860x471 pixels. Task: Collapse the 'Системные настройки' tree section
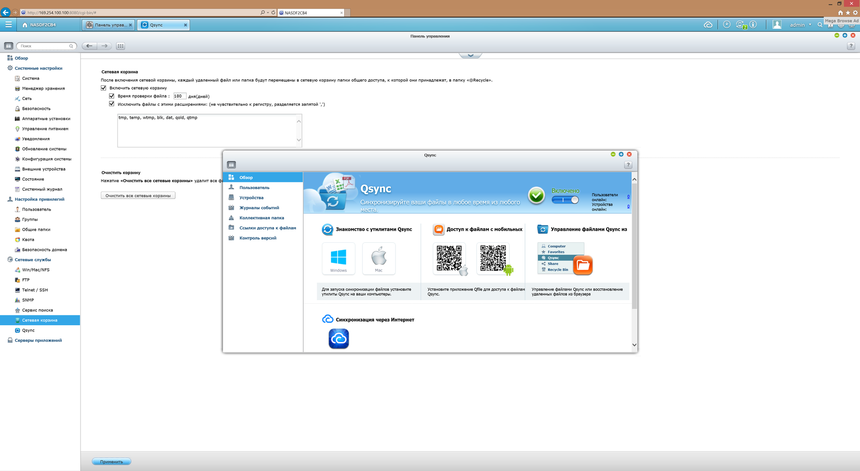9,68
